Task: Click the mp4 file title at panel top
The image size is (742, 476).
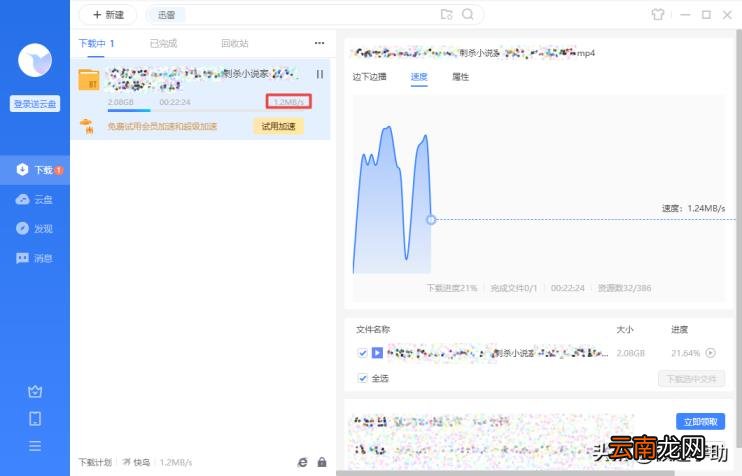Action: tap(472, 53)
